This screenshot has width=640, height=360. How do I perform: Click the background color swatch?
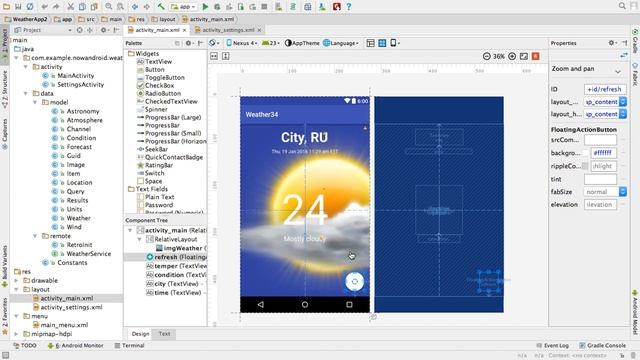[586, 153]
